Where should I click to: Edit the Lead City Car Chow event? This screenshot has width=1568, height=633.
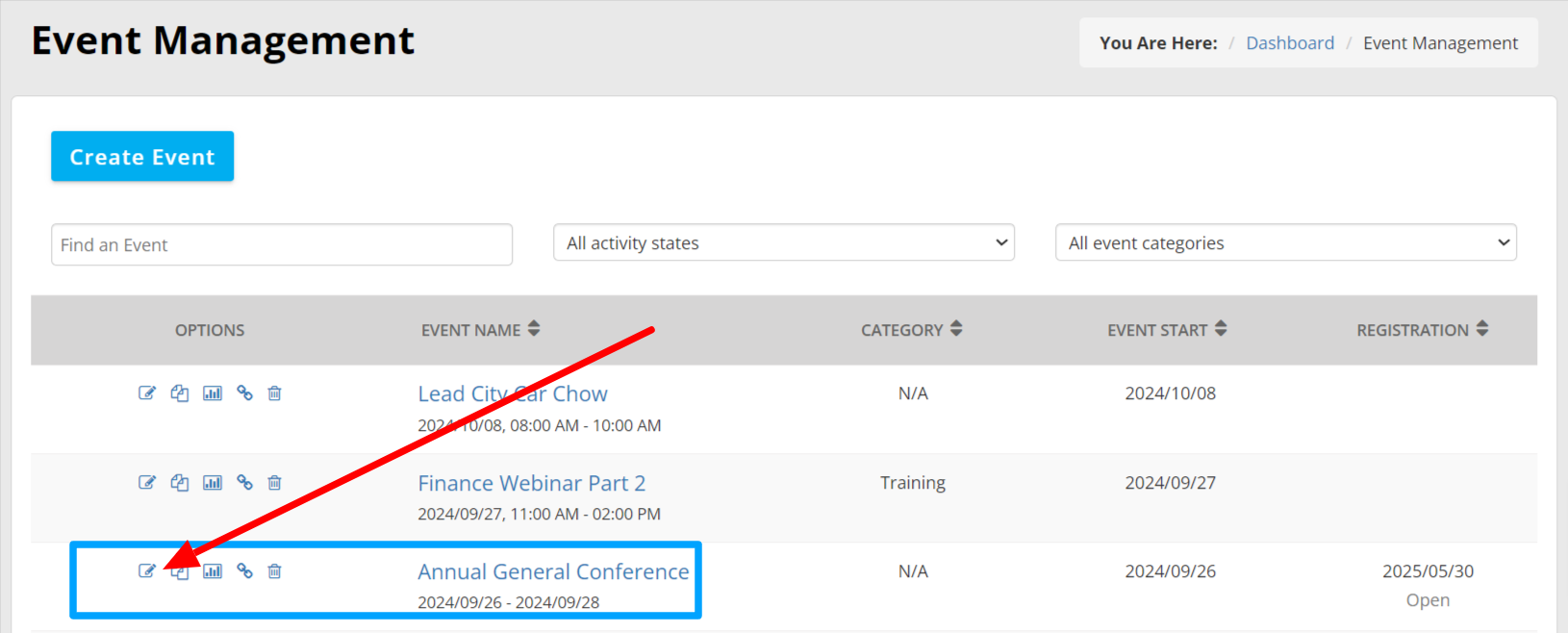click(146, 393)
